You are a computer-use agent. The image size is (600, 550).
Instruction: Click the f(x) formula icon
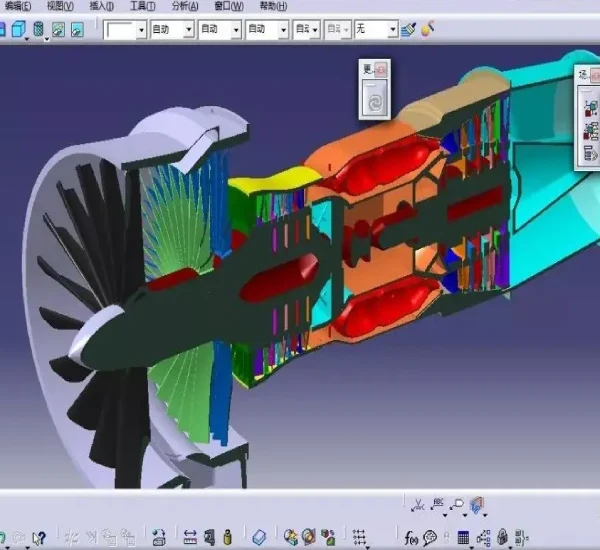tap(411, 539)
